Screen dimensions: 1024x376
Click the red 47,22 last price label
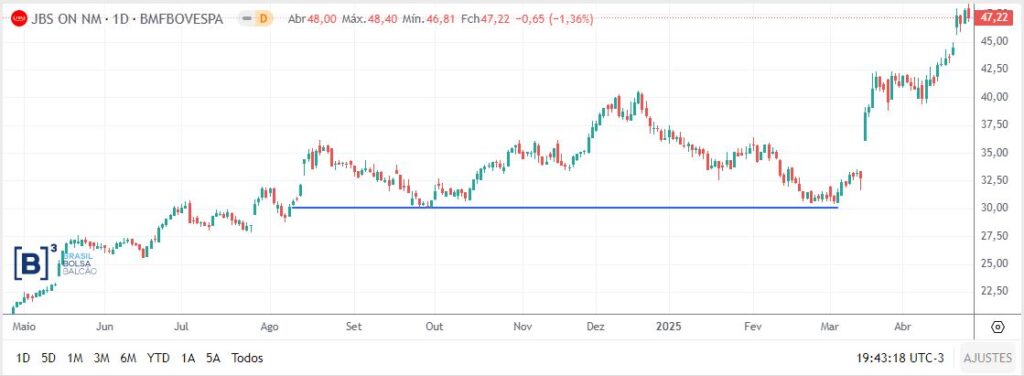[x=993, y=18]
